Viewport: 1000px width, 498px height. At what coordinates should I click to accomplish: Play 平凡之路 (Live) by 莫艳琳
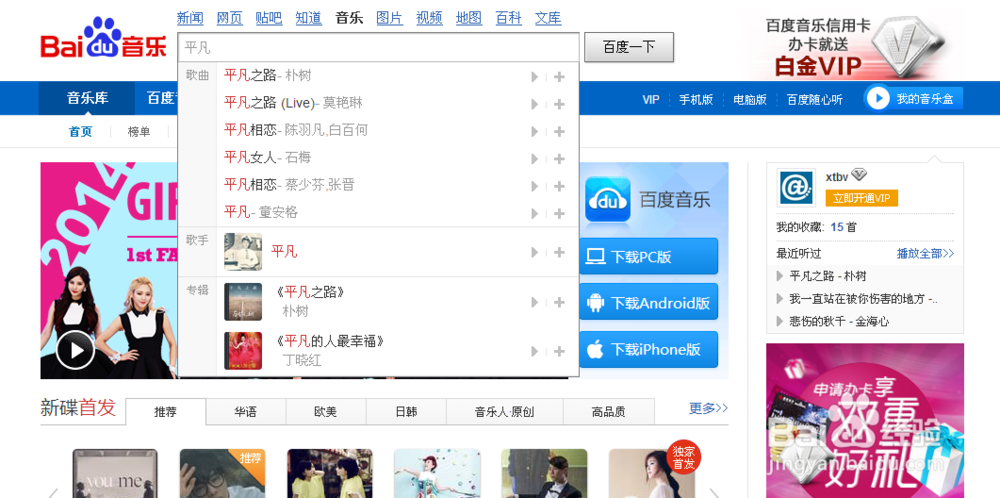[x=534, y=104]
